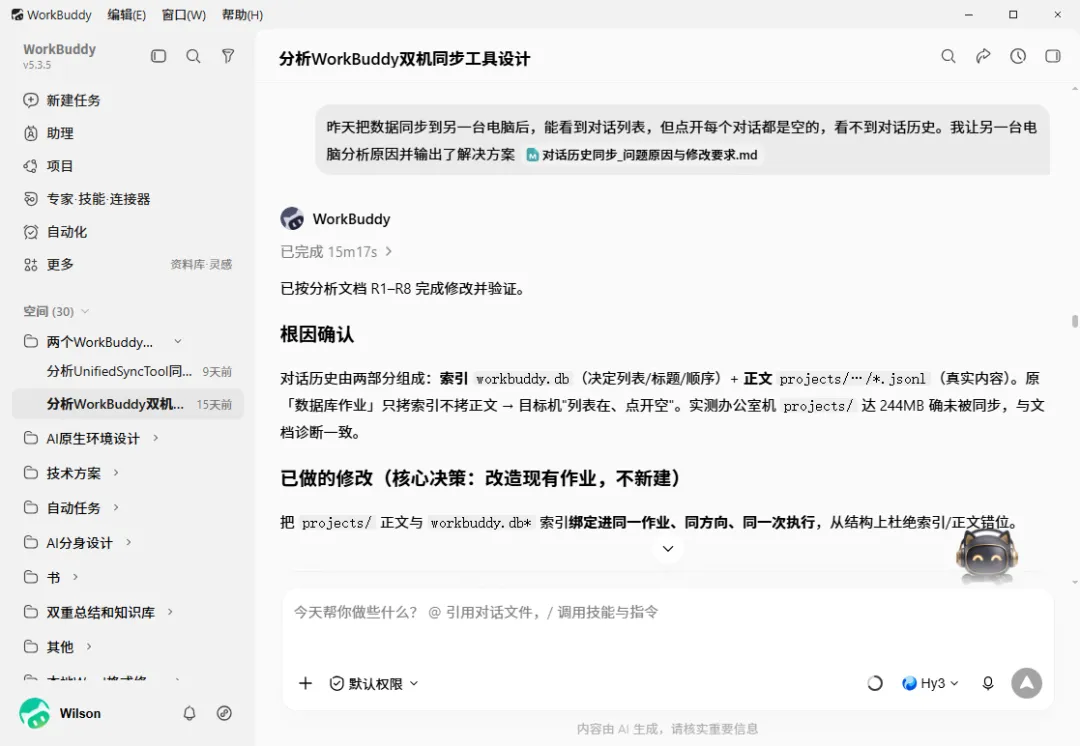Expand the AI原生环境设计 folder
The image size is (1080, 746).
coord(156,438)
